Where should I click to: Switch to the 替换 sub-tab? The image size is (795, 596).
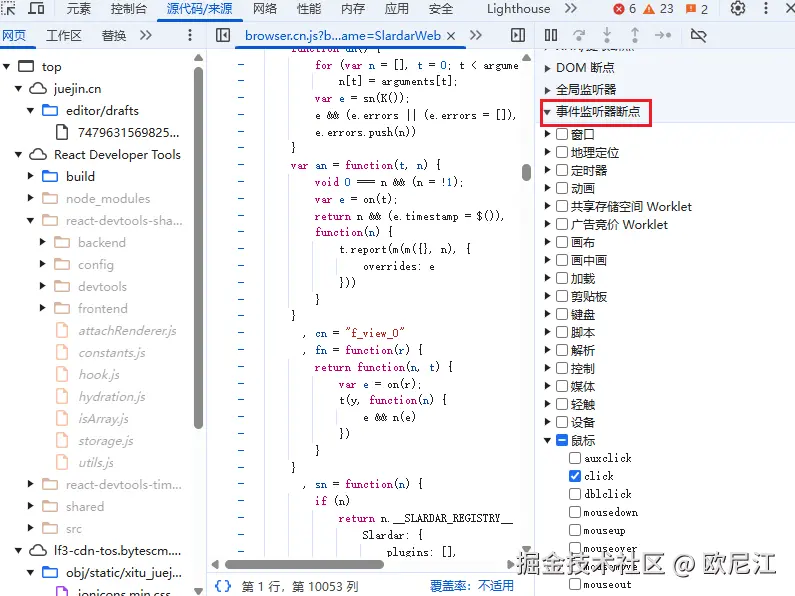(x=114, y=35)
